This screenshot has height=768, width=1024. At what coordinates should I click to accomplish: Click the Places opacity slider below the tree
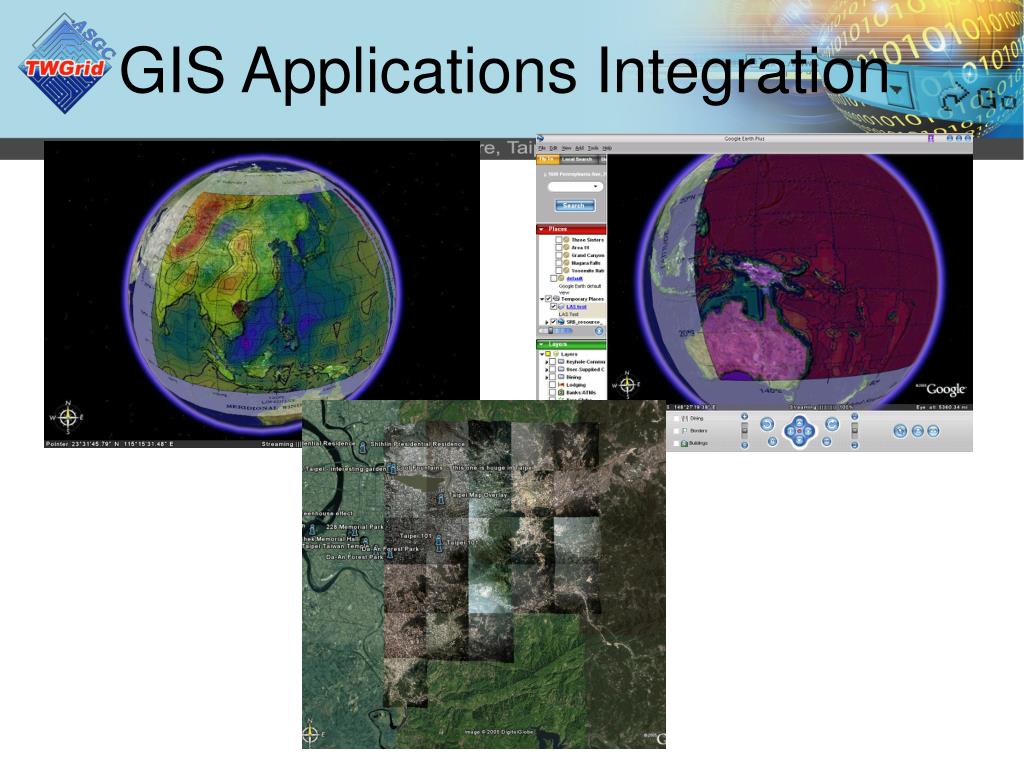555,330
